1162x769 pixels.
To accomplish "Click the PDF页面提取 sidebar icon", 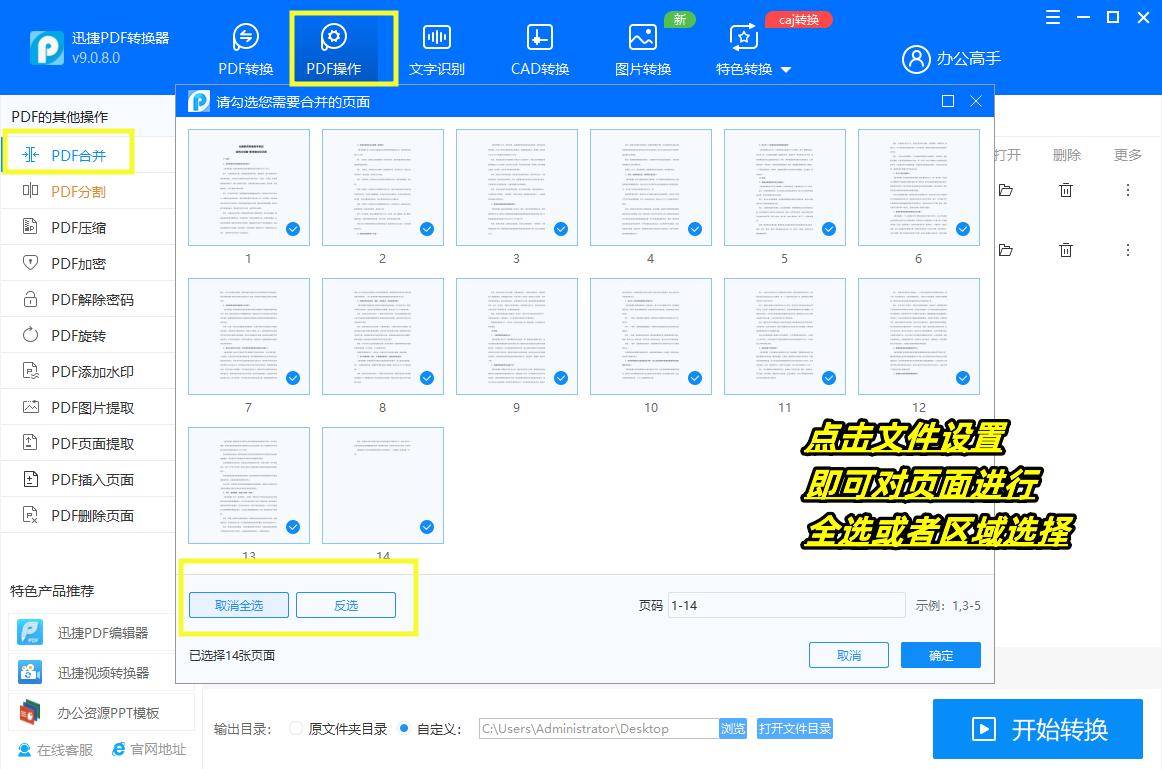I will click(x=30, y=443).
